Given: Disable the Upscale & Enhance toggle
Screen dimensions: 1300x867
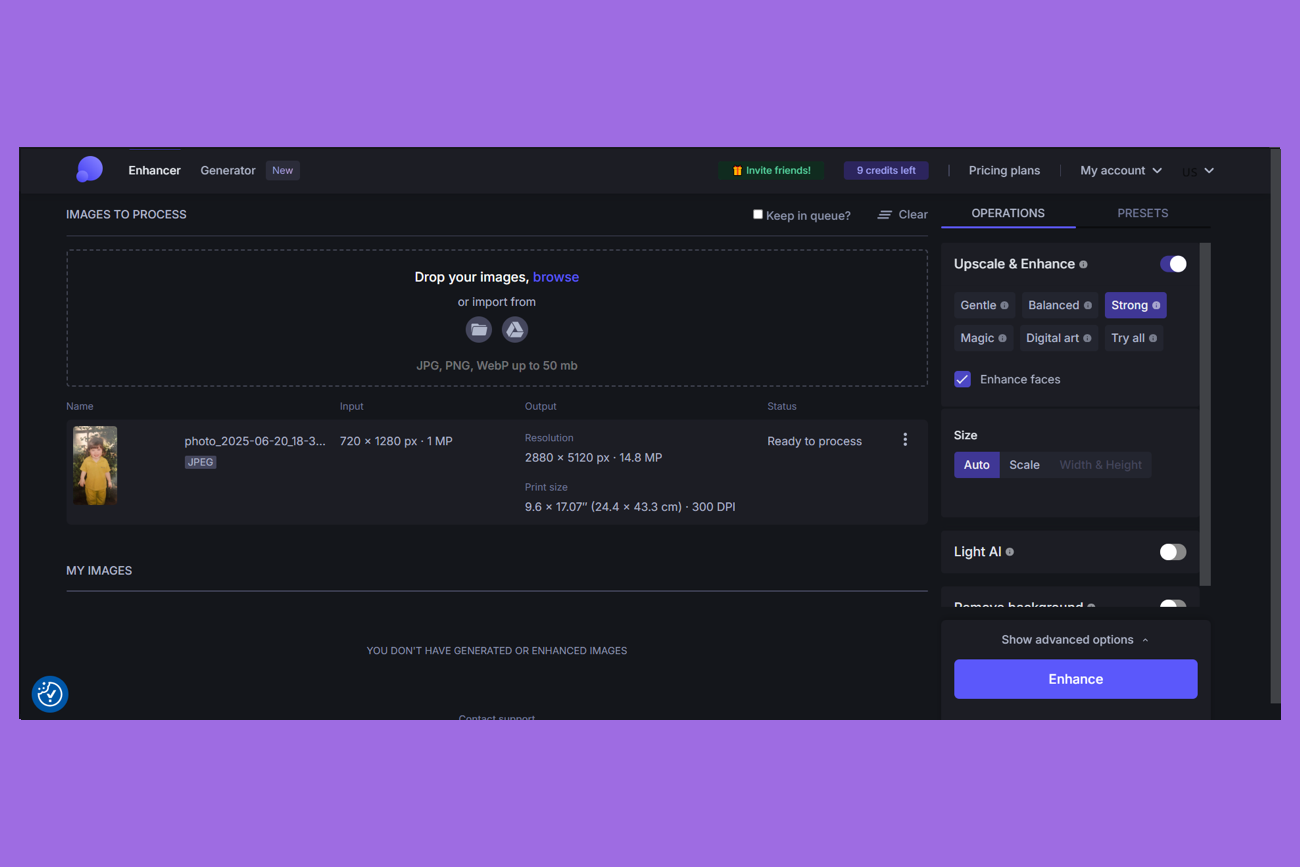Looking at the screenshot, I should point(1172,264).
